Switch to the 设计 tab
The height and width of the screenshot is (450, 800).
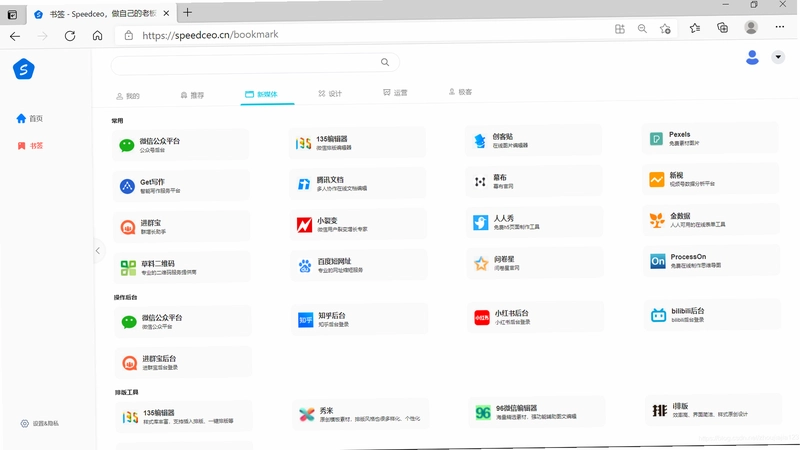click(x=330, y=93)
